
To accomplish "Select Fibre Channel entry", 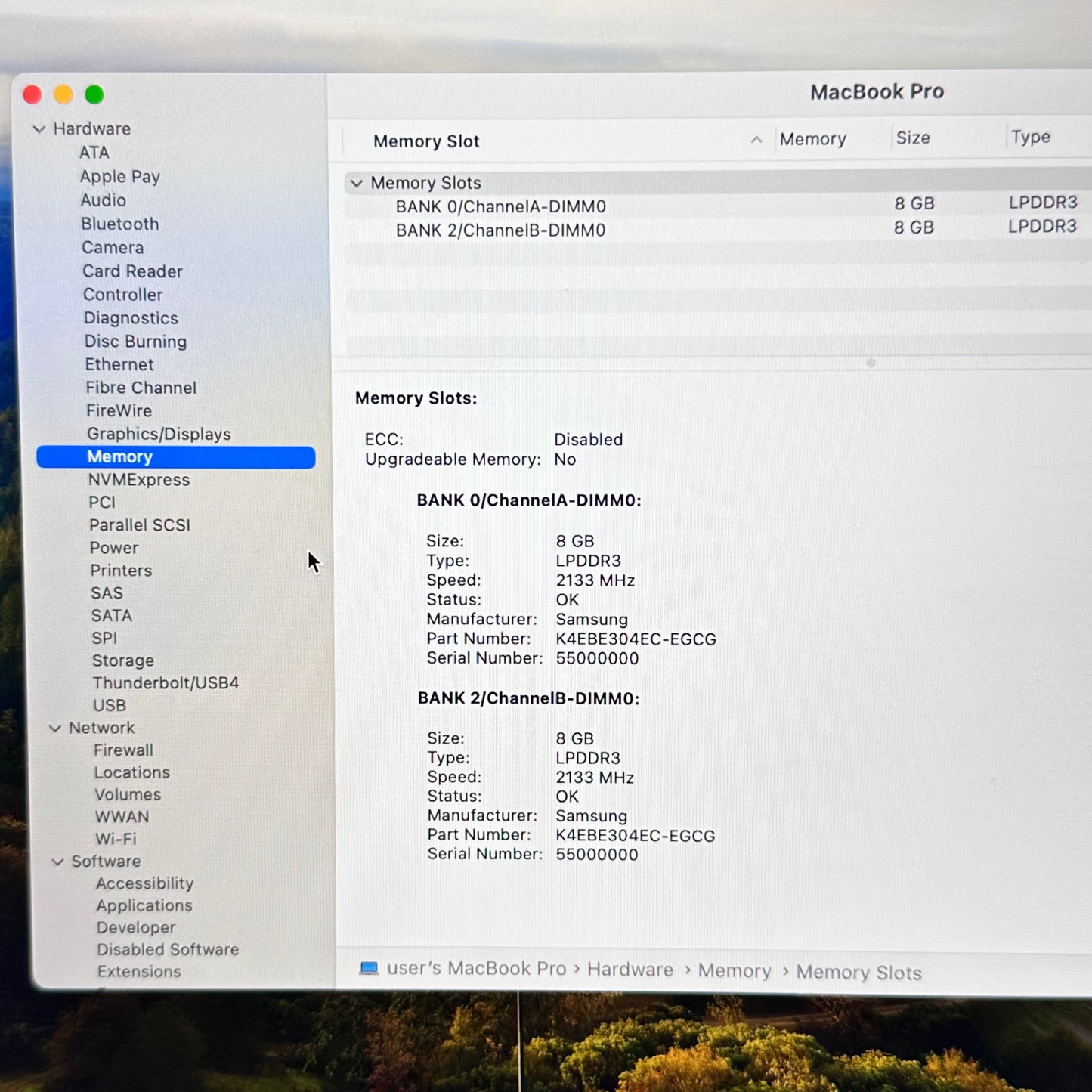I will [x=141, y=388].
